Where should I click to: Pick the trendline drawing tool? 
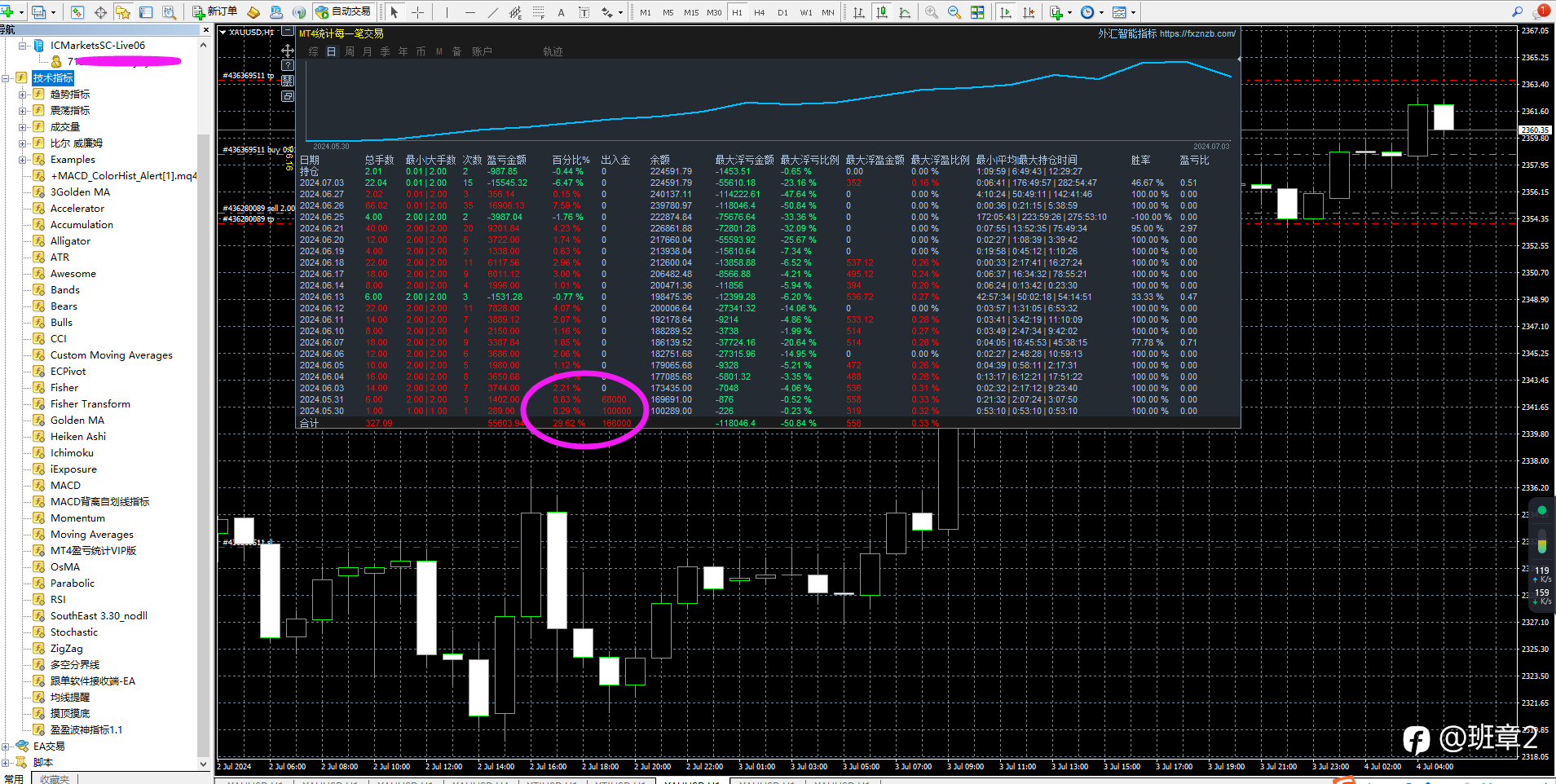tap(492, 12)
